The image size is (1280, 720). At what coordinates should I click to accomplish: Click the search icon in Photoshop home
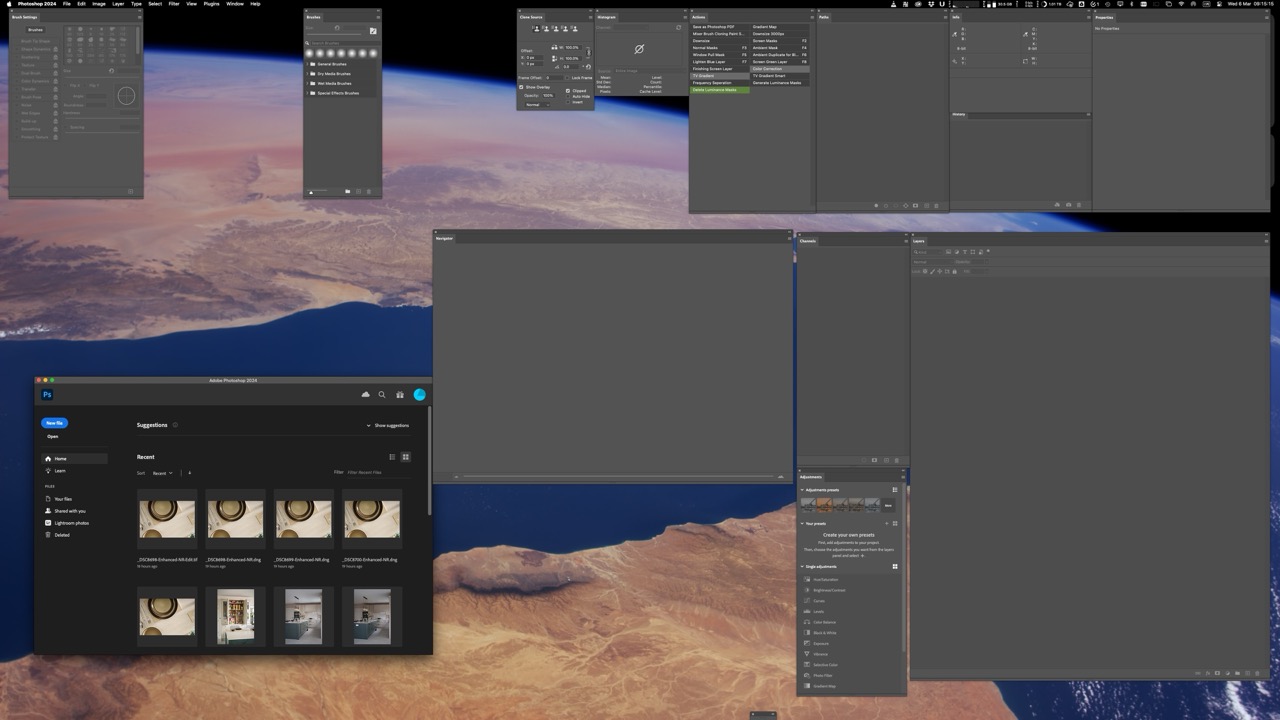(x=381, y=394)
